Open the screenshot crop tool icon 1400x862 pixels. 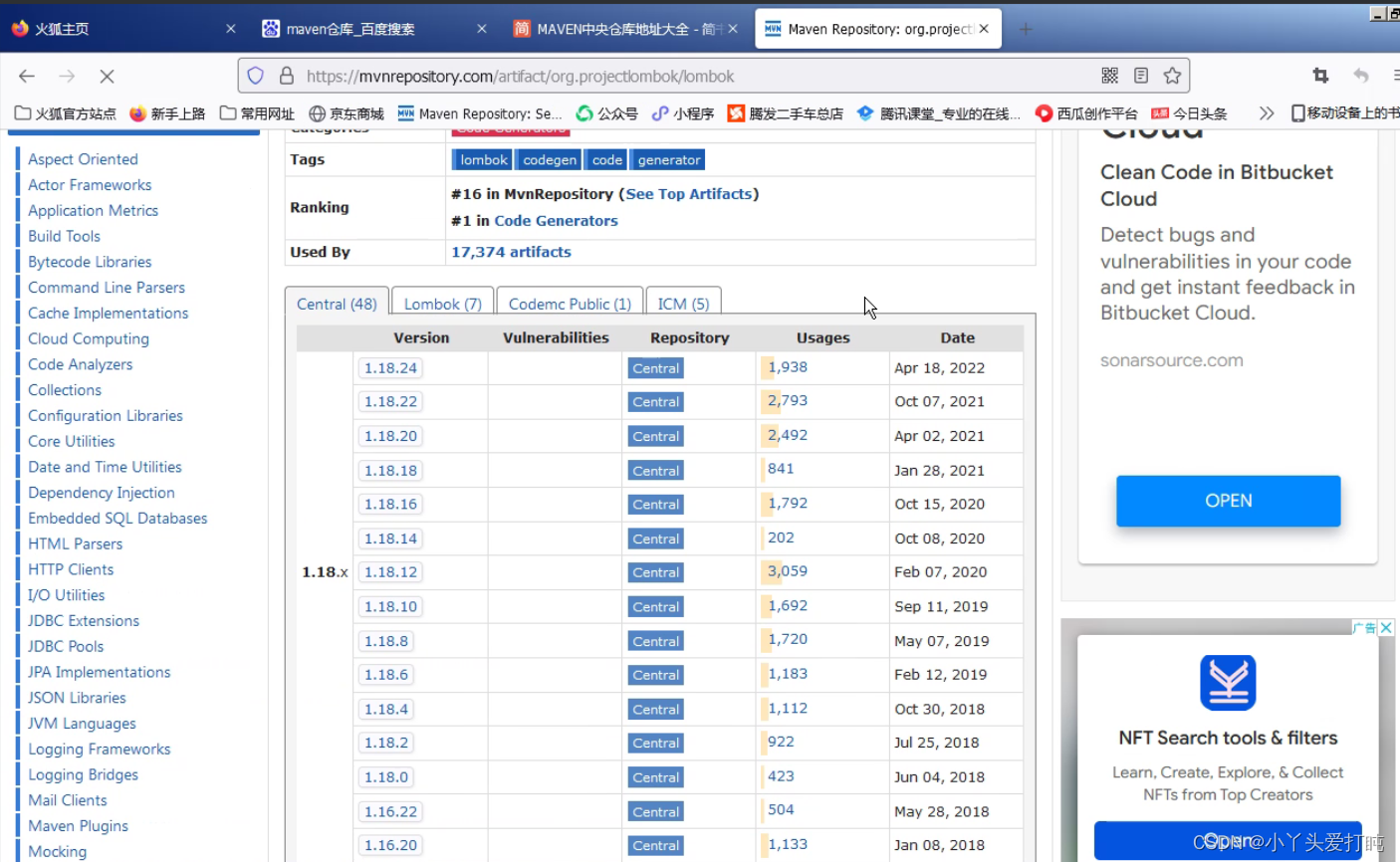[x=1320, y=76]
